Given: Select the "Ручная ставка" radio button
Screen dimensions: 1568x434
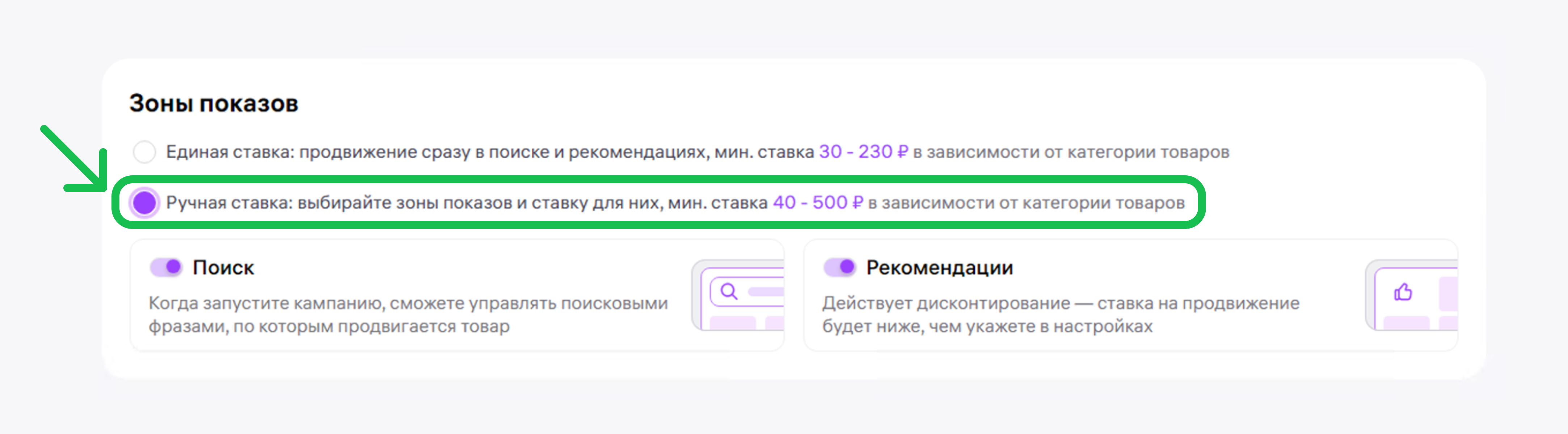Looking at the screenshot, I should (x=144, y=203).
